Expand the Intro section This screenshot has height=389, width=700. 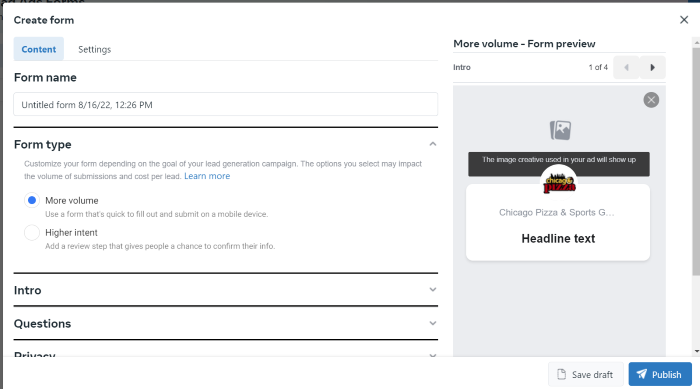tap(433, 290)
